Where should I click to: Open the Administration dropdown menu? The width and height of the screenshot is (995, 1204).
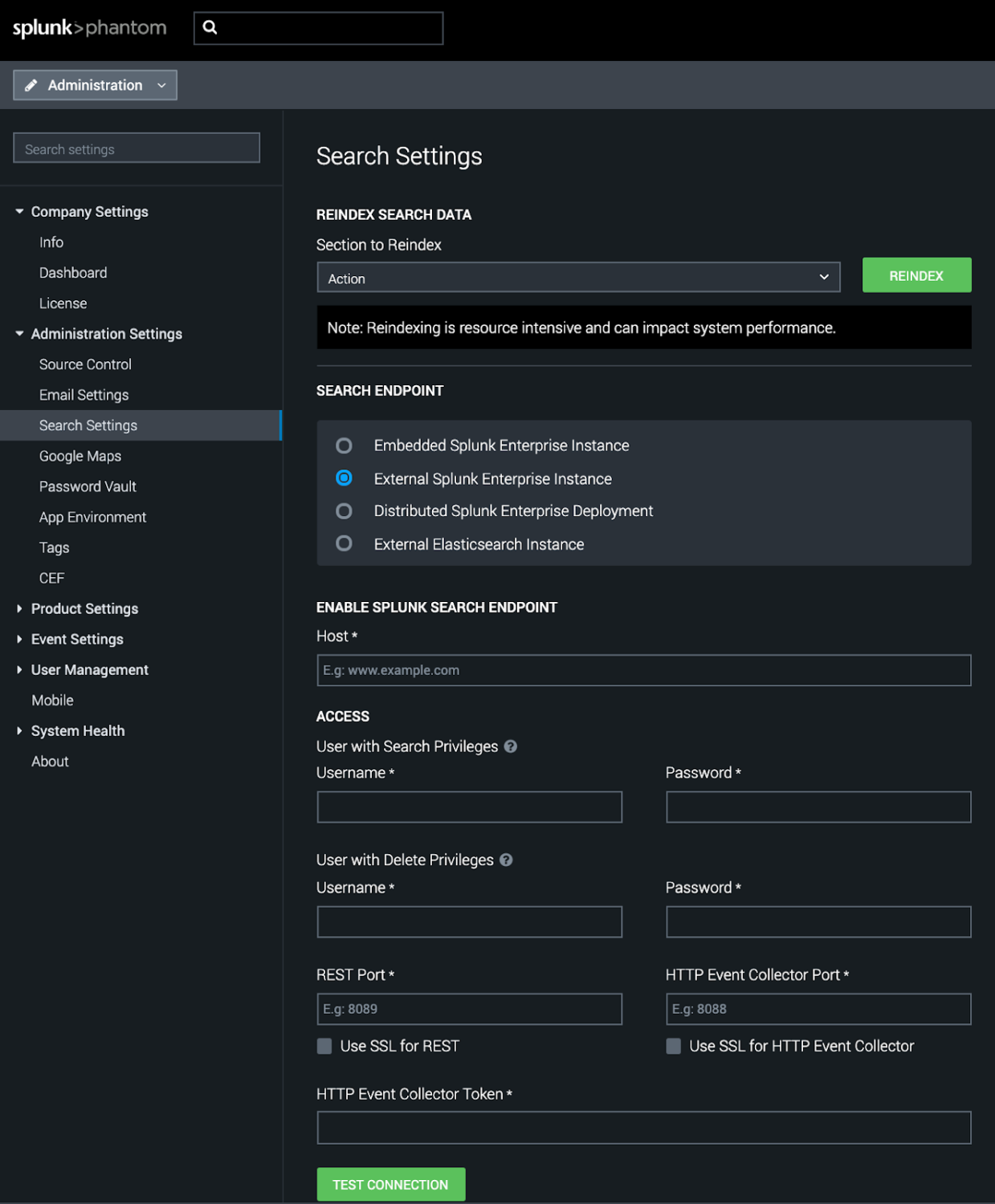point(161,84)
